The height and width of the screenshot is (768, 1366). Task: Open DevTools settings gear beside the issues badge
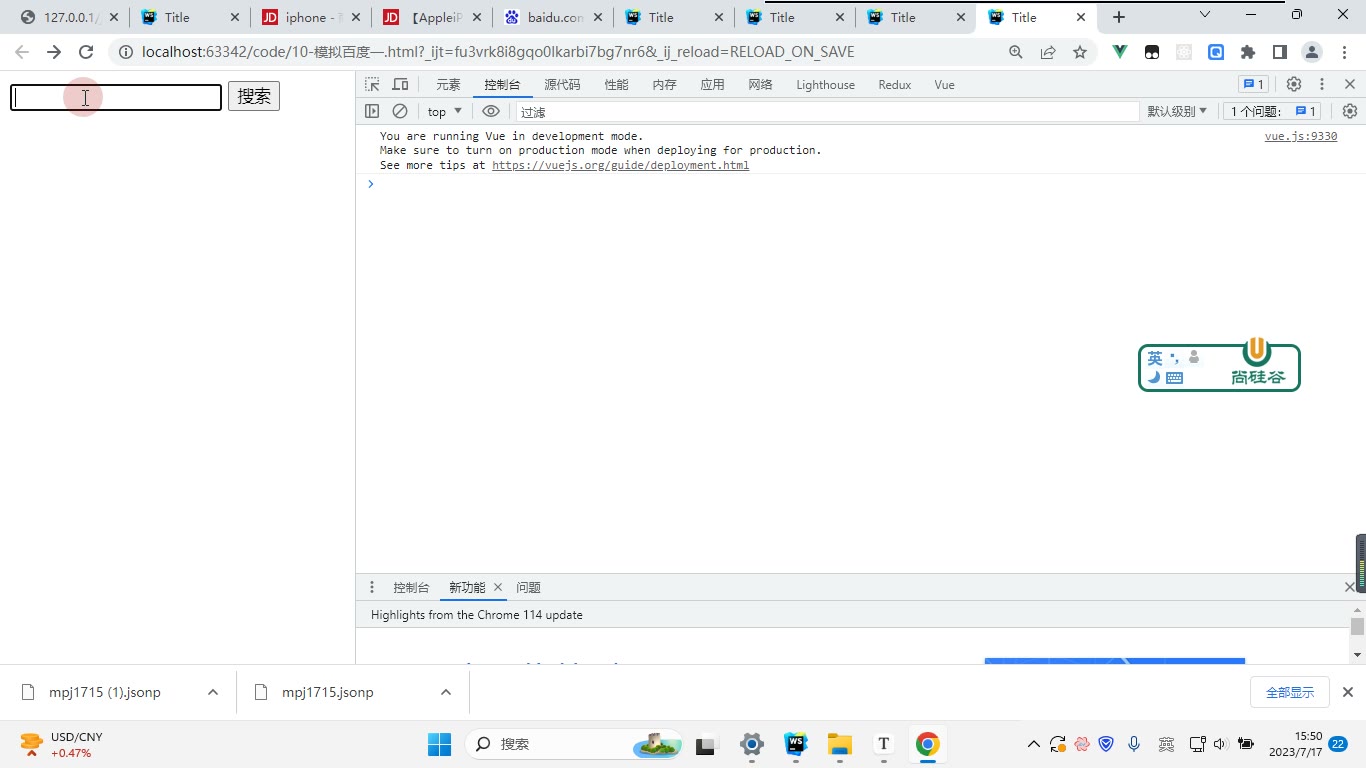[x=1294, y=85]
